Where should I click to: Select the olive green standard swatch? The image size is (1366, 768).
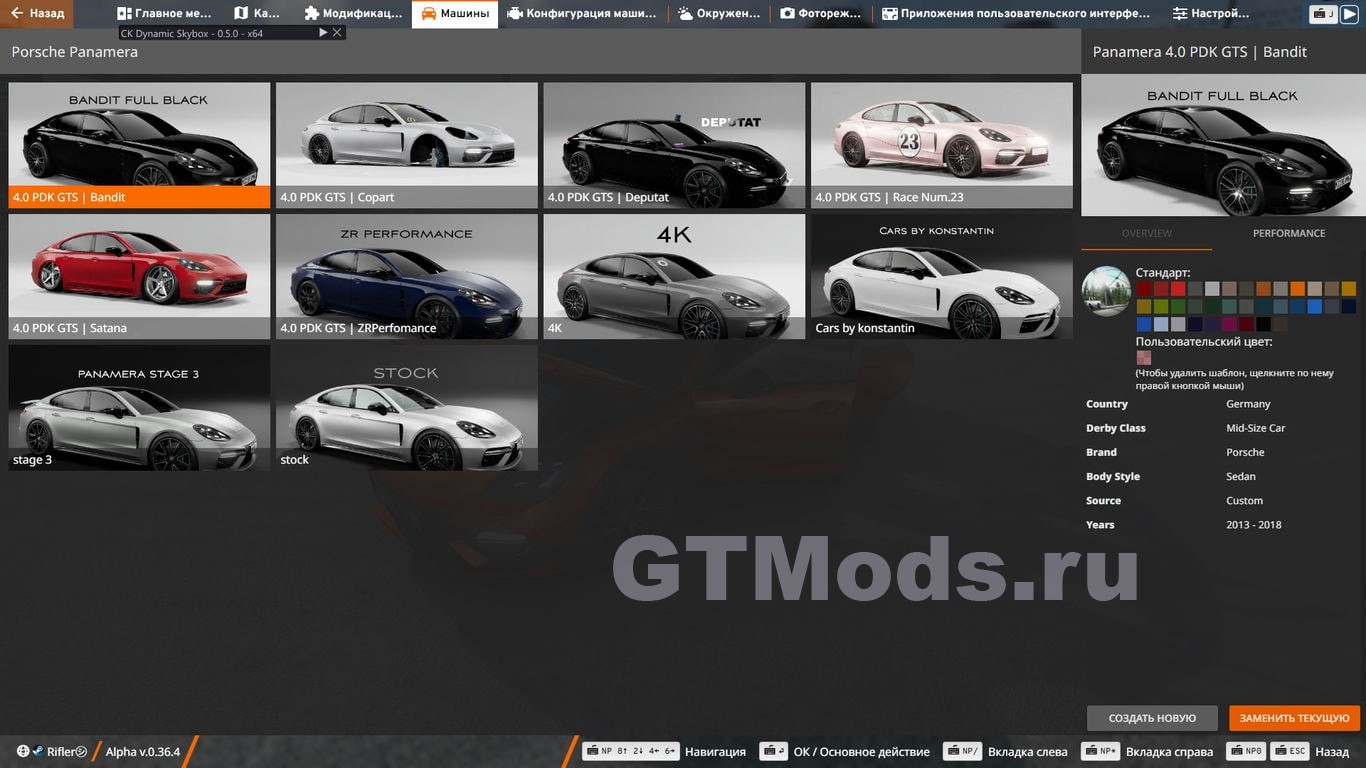click(x=1161, y=306)
